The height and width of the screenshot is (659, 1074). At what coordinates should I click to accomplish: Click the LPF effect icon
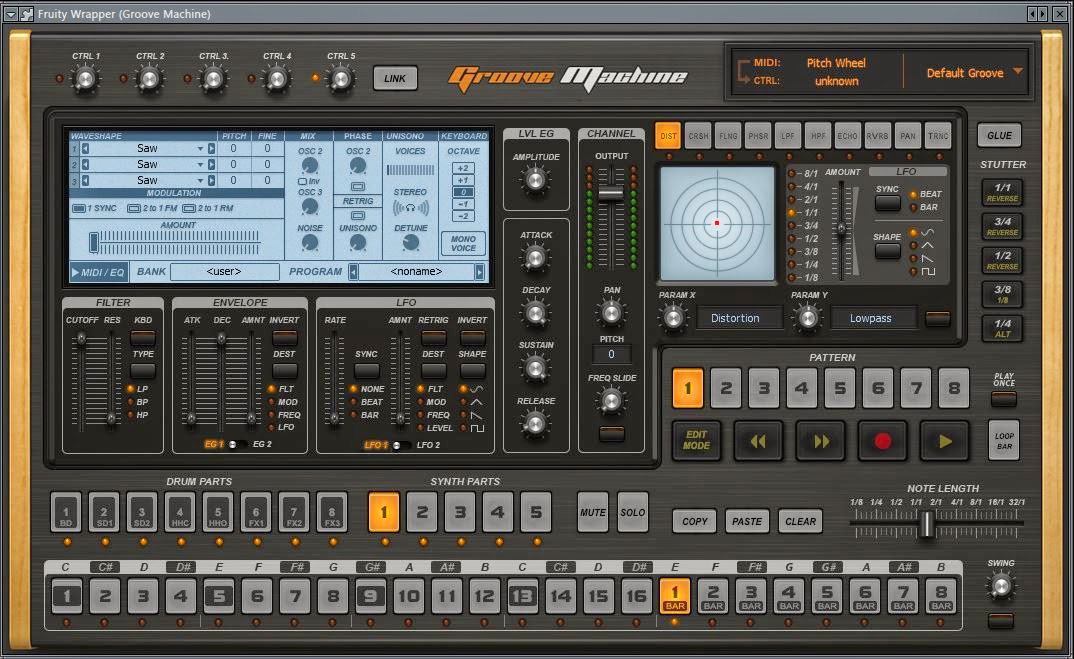click(x=787, y=136)
